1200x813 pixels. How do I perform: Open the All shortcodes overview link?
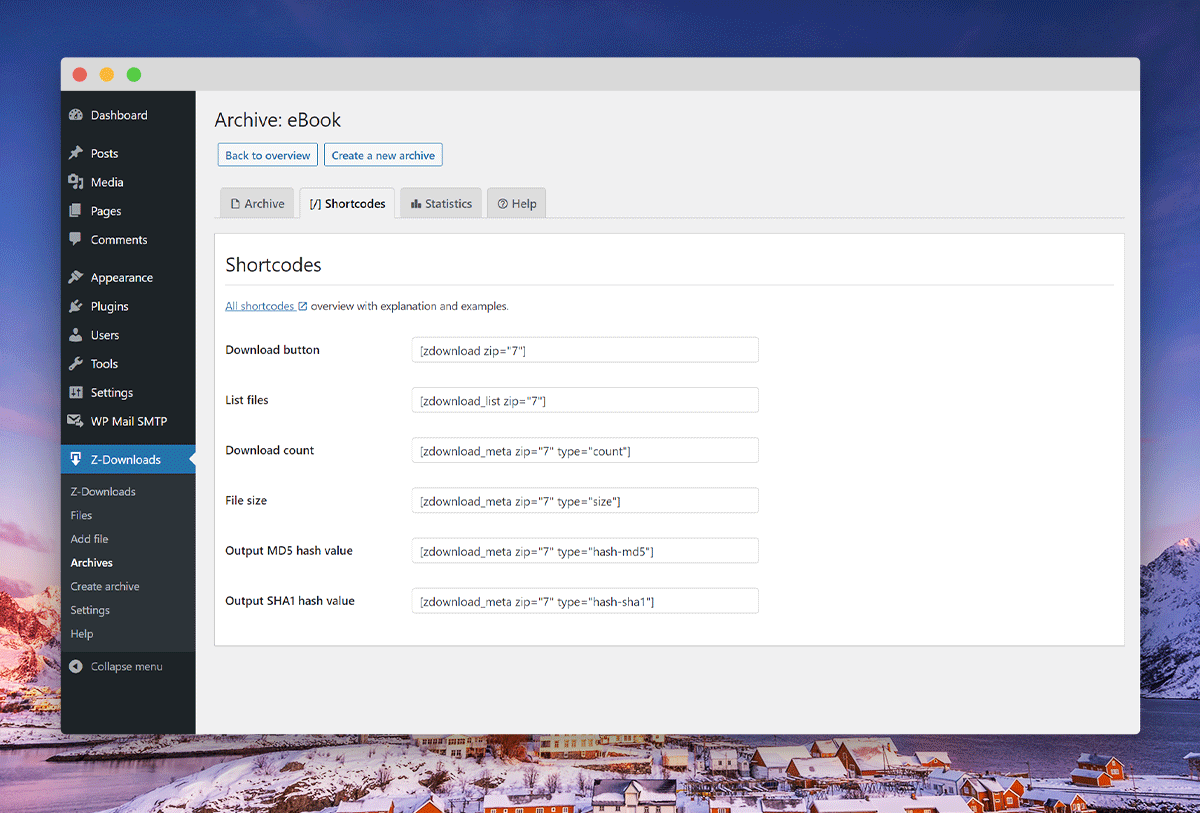click(260, 306)
